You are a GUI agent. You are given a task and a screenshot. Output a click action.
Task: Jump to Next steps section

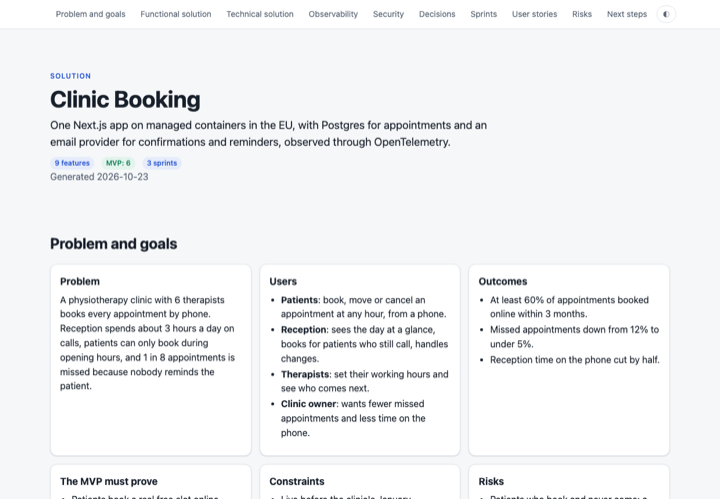point(627,14)
